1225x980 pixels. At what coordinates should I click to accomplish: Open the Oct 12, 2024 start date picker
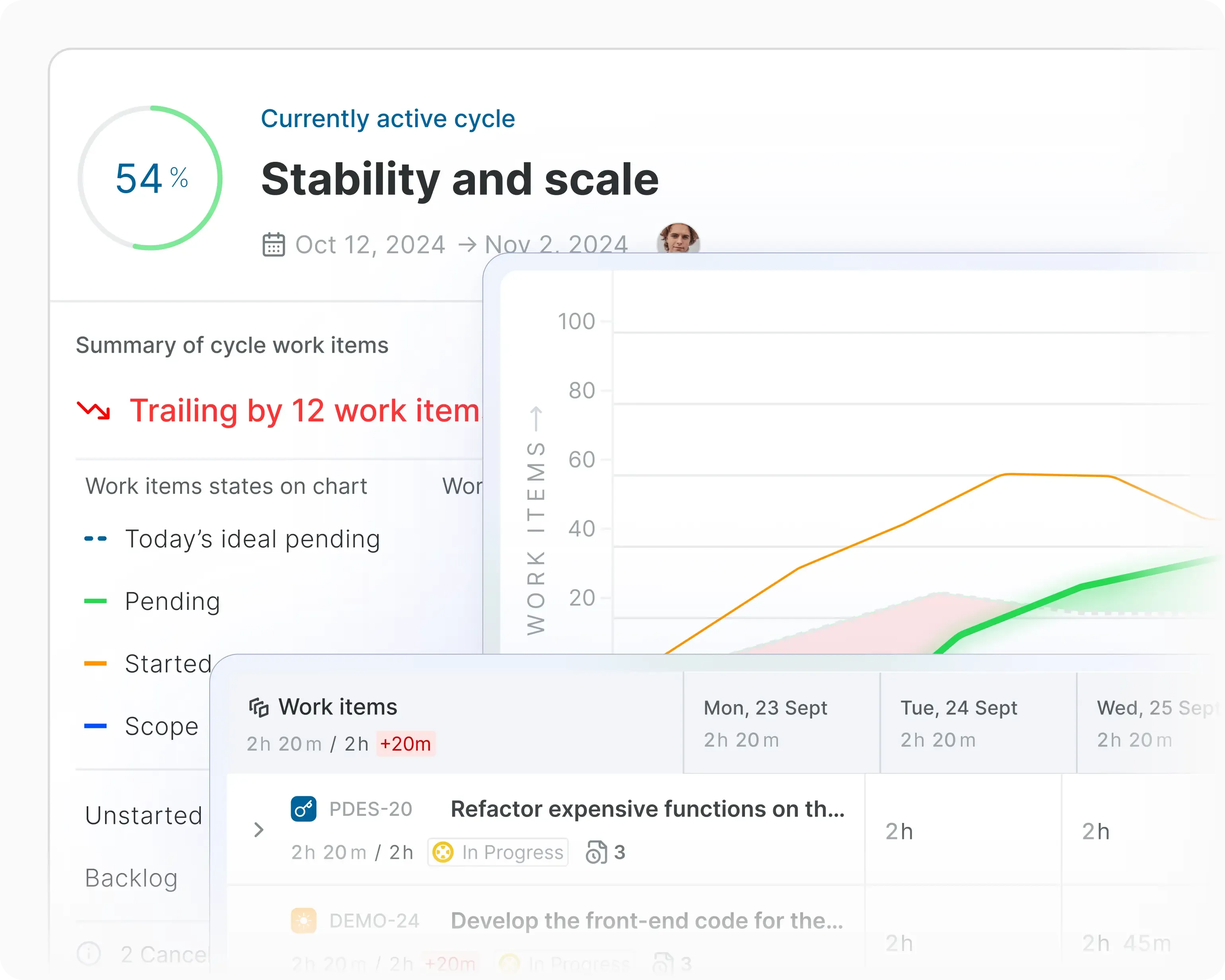coord(370,245)
